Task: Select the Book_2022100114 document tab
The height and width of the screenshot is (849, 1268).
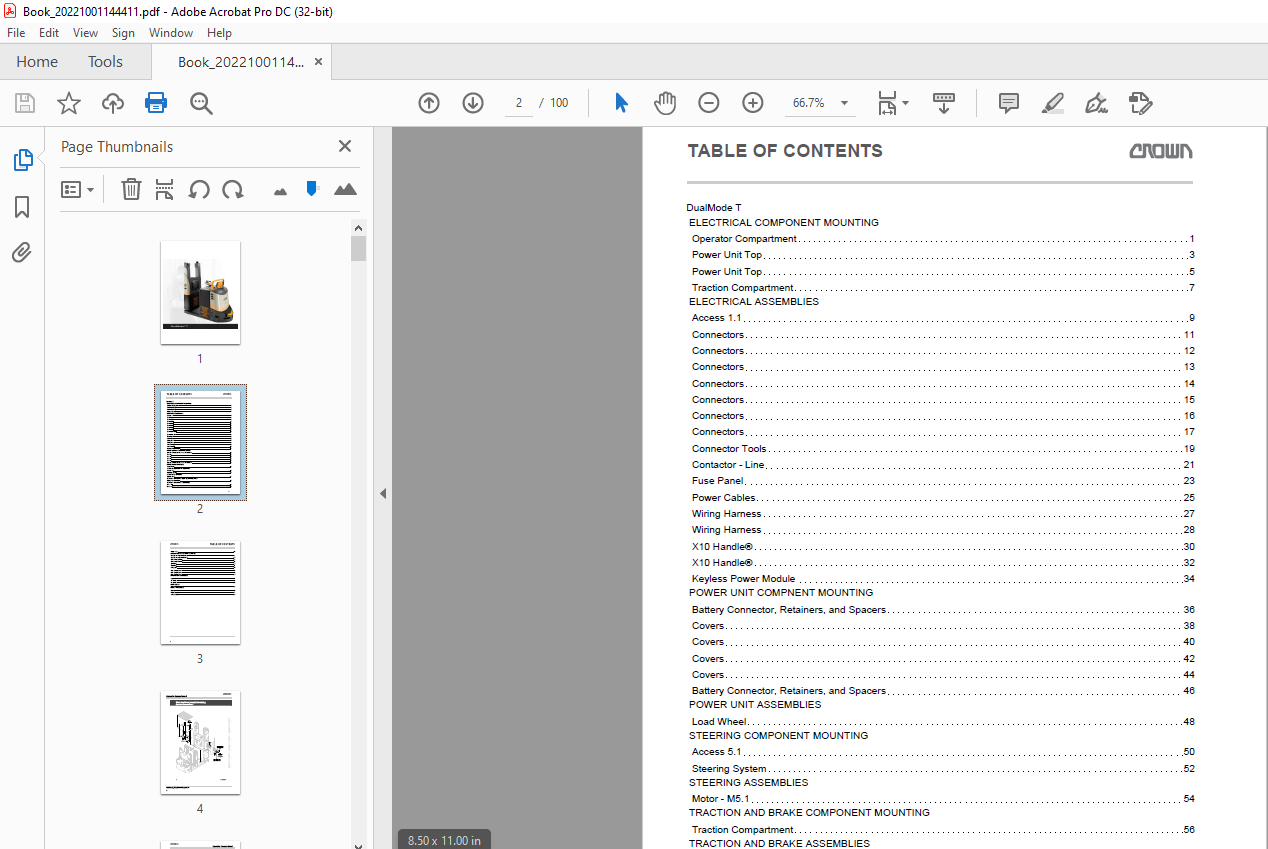Action: pos(240,62)
